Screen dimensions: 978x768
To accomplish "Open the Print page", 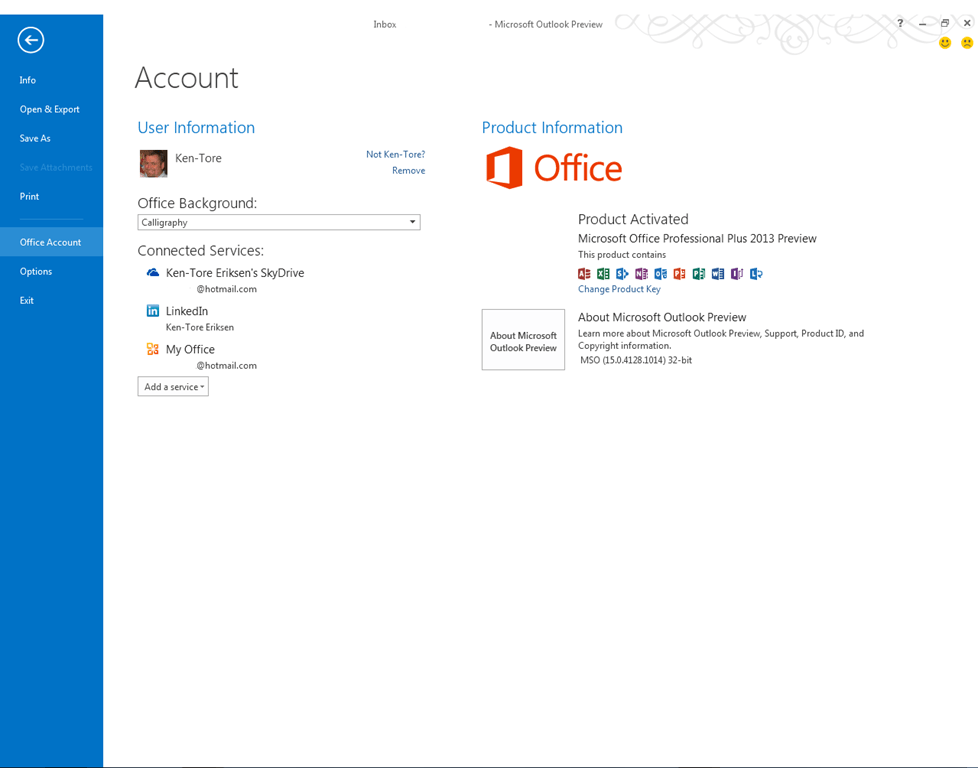I will point(29,197).
